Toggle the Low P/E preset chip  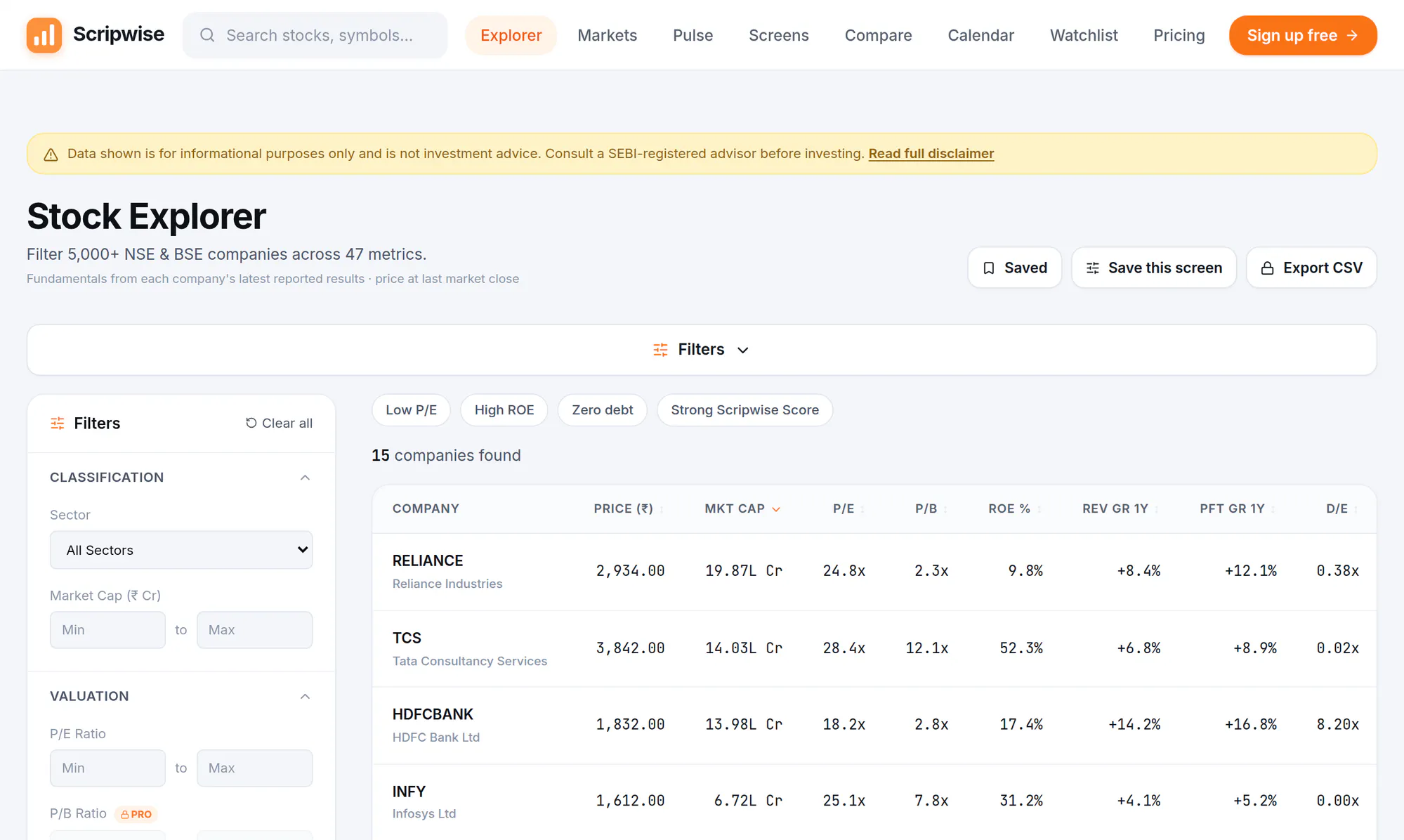[x=411, y=410]
